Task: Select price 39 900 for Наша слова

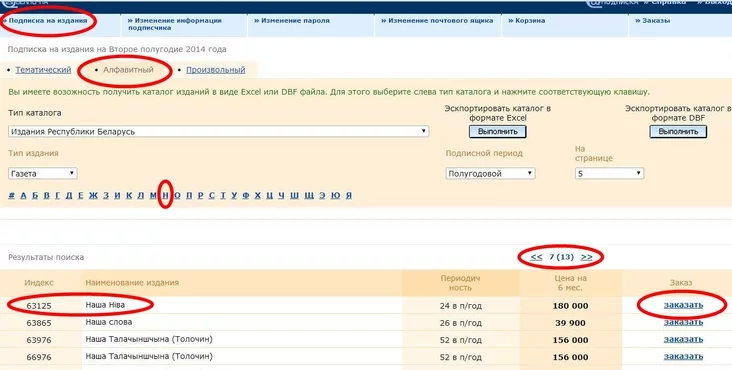Action: [571, 323]
